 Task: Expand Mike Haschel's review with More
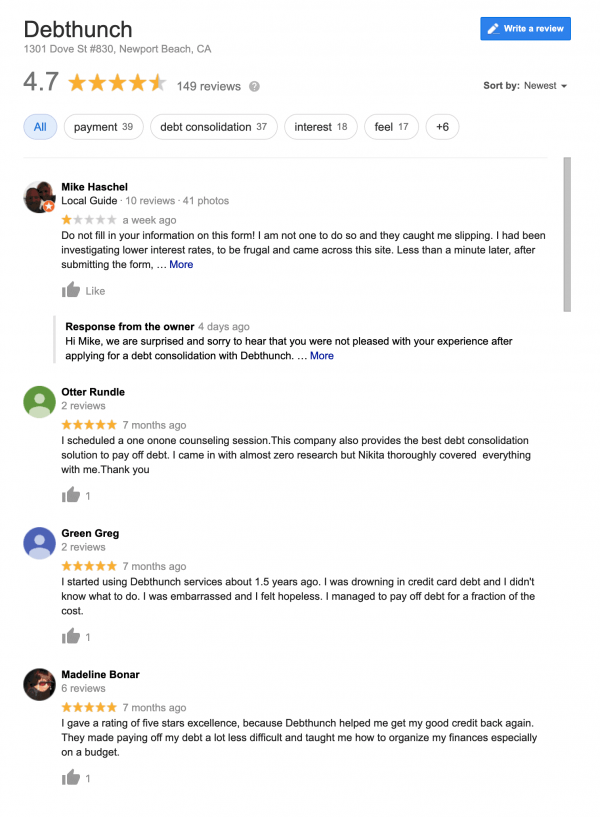click(x=181, y=265)
